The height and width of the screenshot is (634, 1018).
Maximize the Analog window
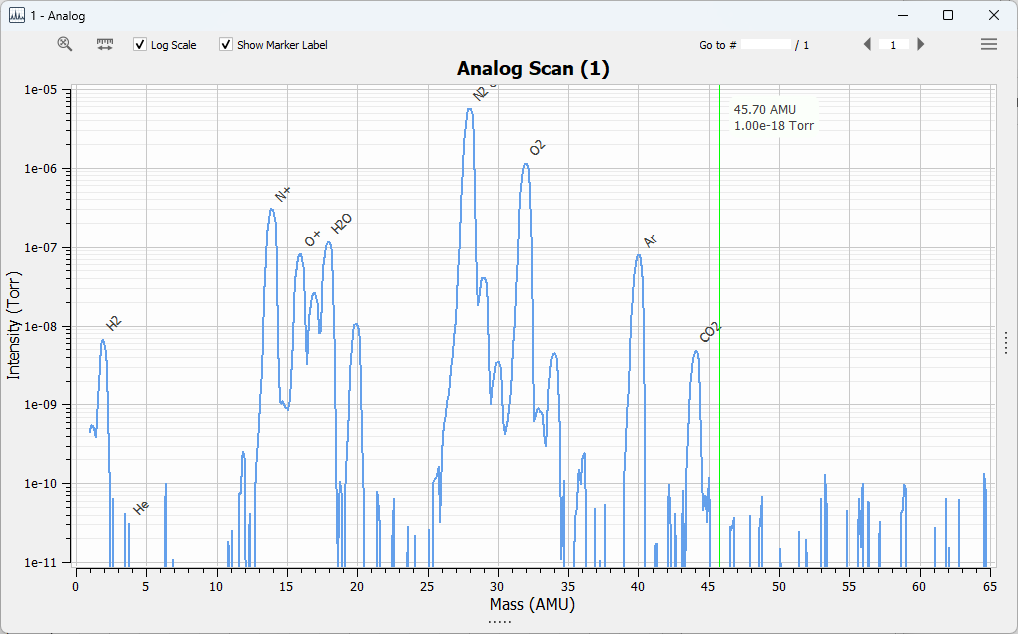(x=948, y=15)
